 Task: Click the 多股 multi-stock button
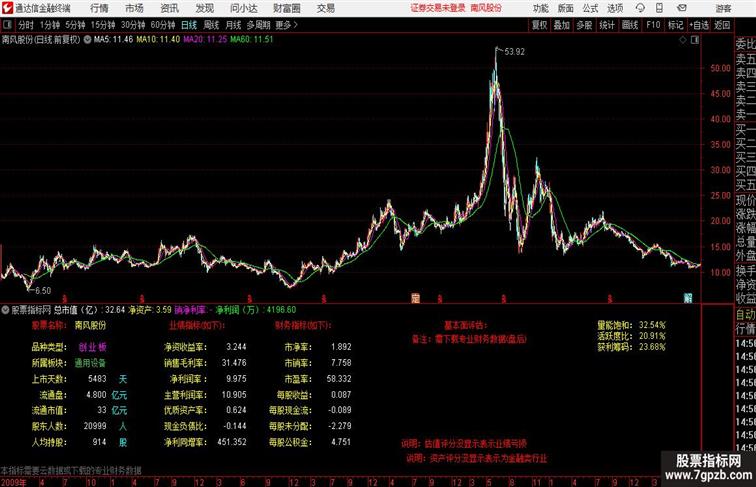[584, 25]
